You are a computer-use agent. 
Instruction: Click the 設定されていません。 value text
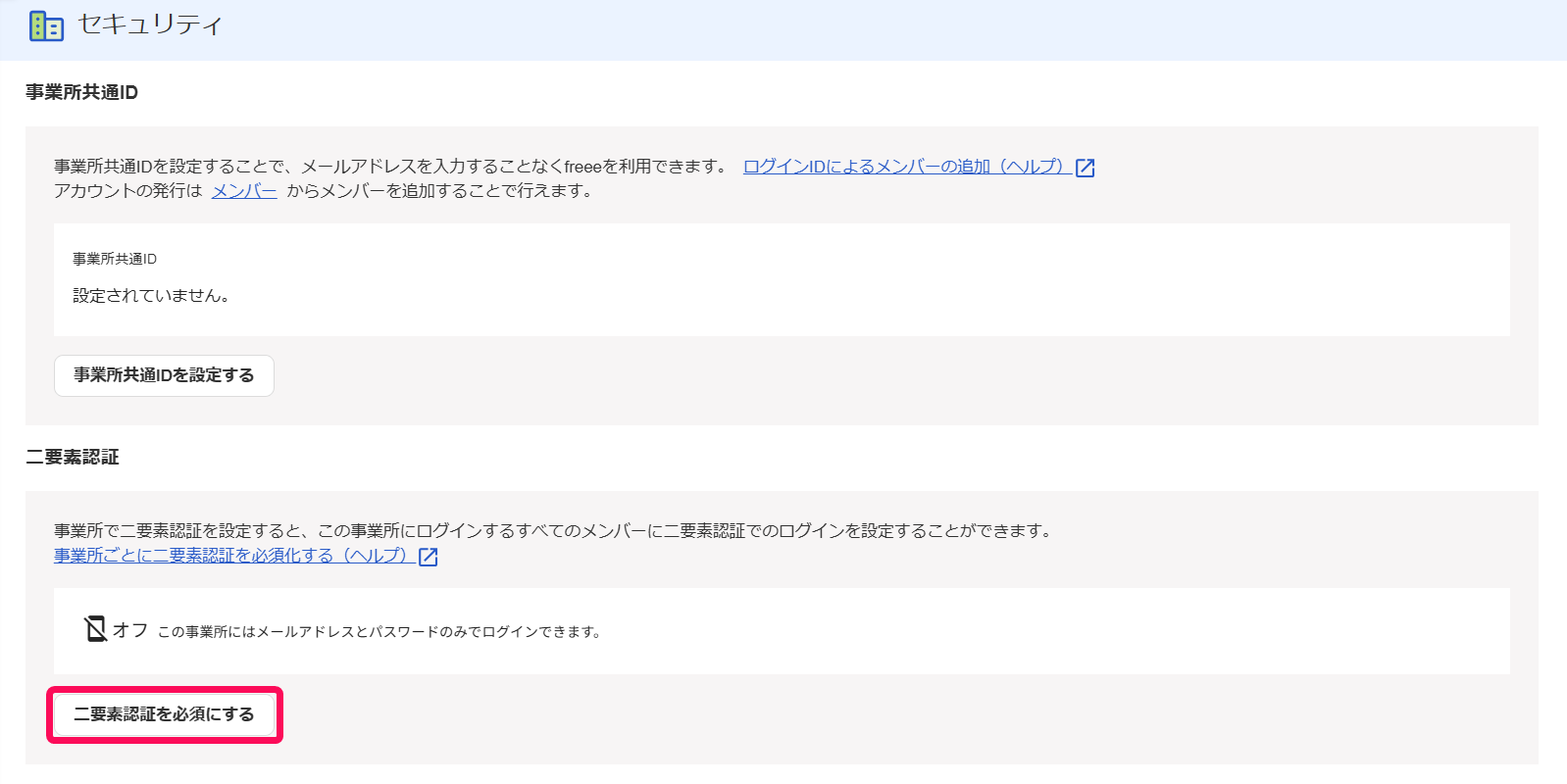(151, 295)
